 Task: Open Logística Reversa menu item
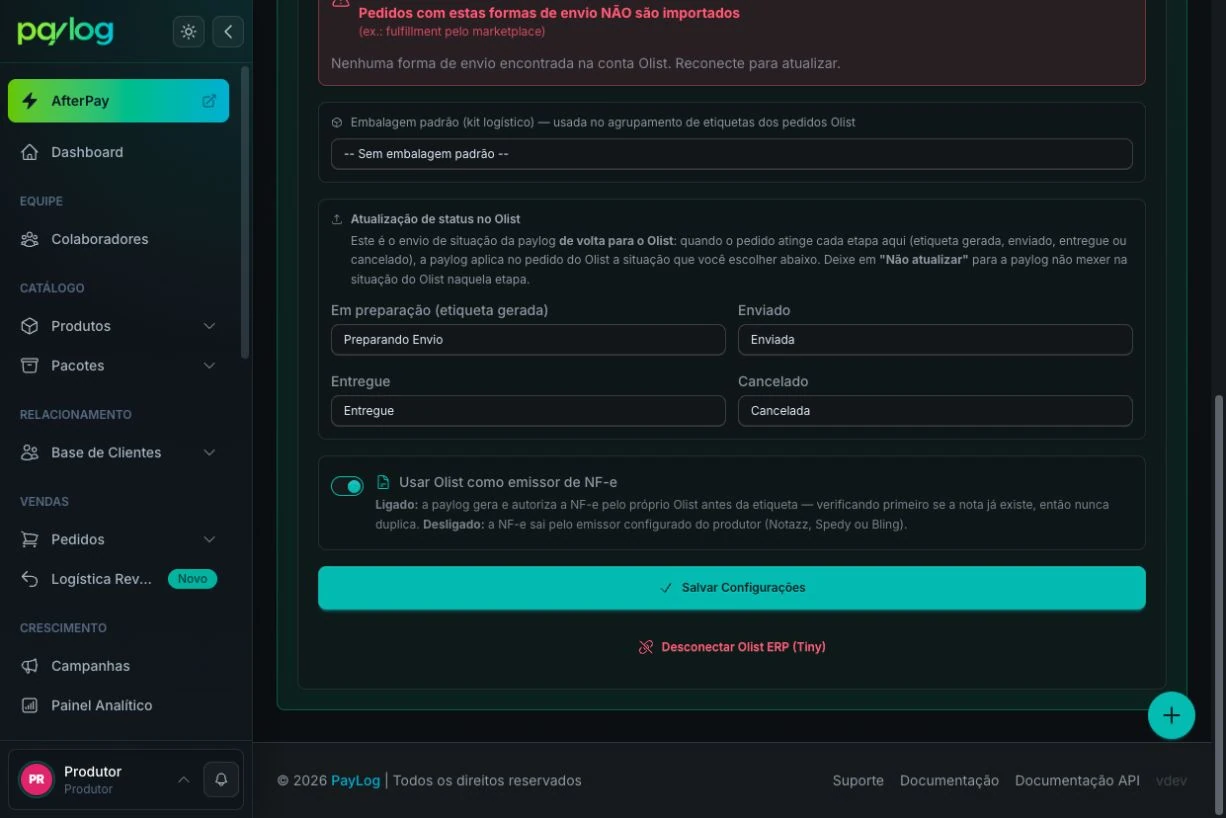[118, 579]
